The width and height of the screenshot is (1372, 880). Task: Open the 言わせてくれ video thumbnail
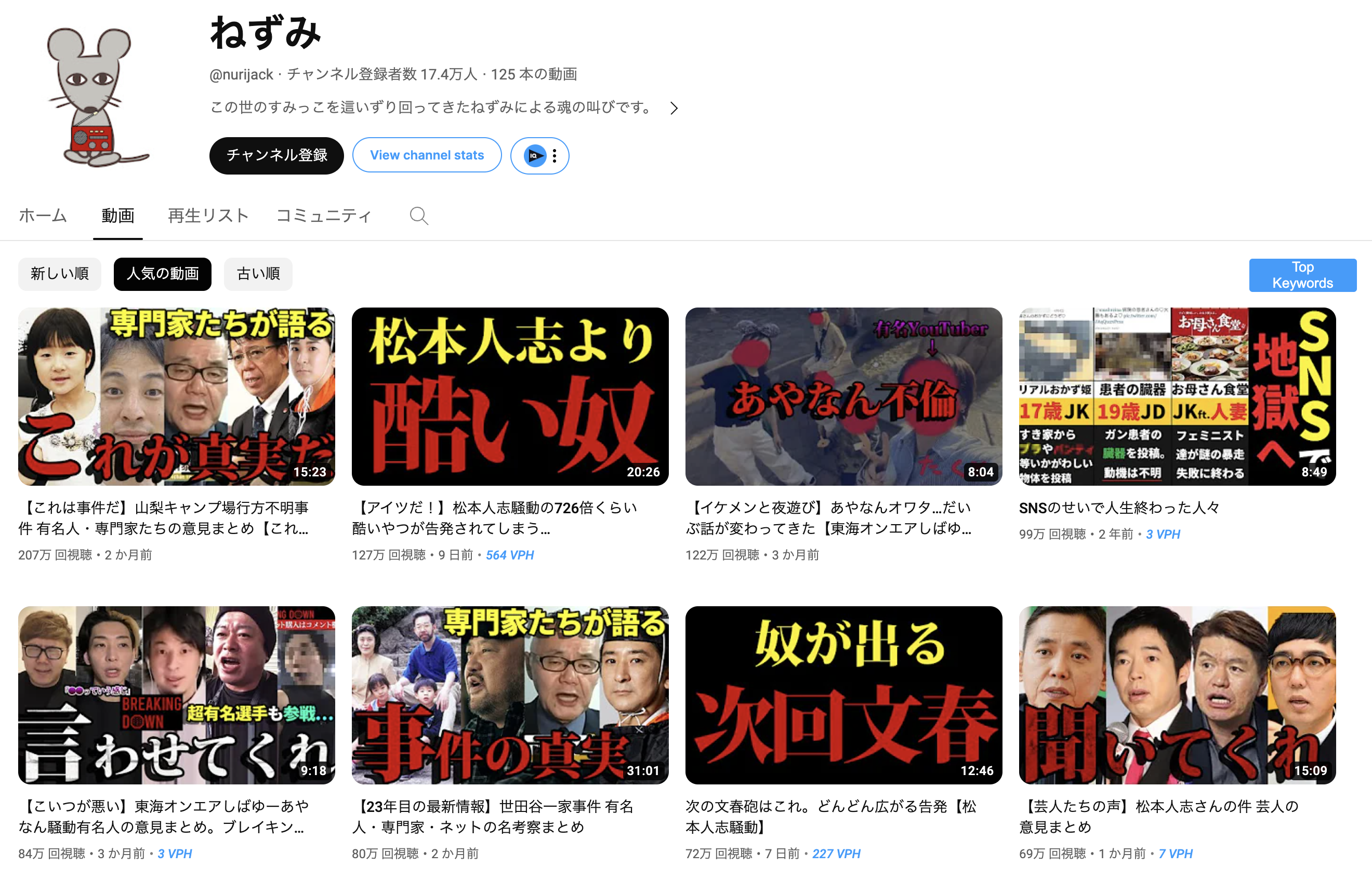(x=176, y=695)
